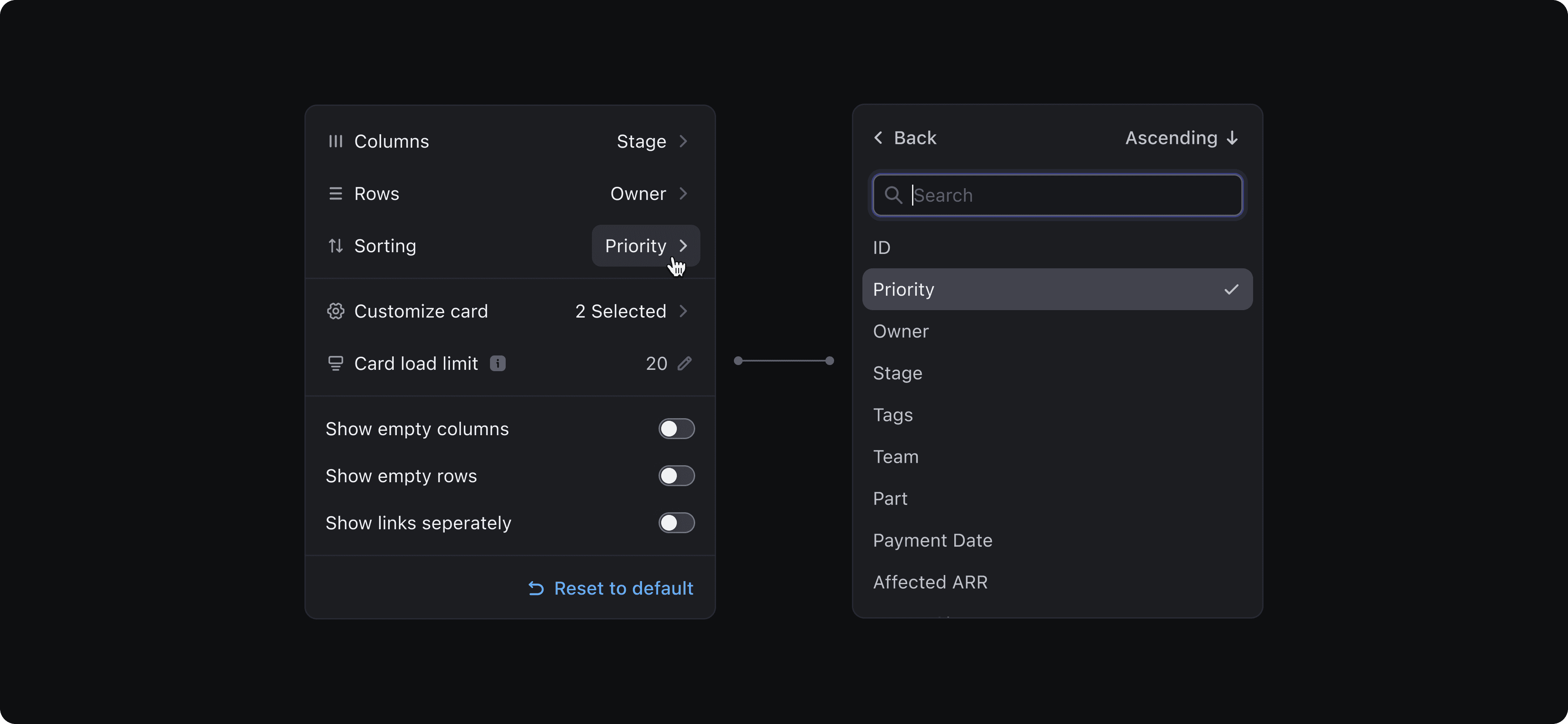Image resolution: width=1568 pixels, height=724 pixels.
Task: Go Back from the sorting panel
Action: [905, 138]
